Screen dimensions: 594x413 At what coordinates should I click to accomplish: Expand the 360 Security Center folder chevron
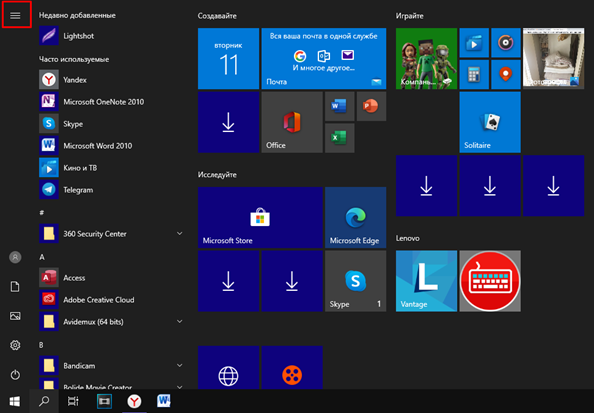180,233
